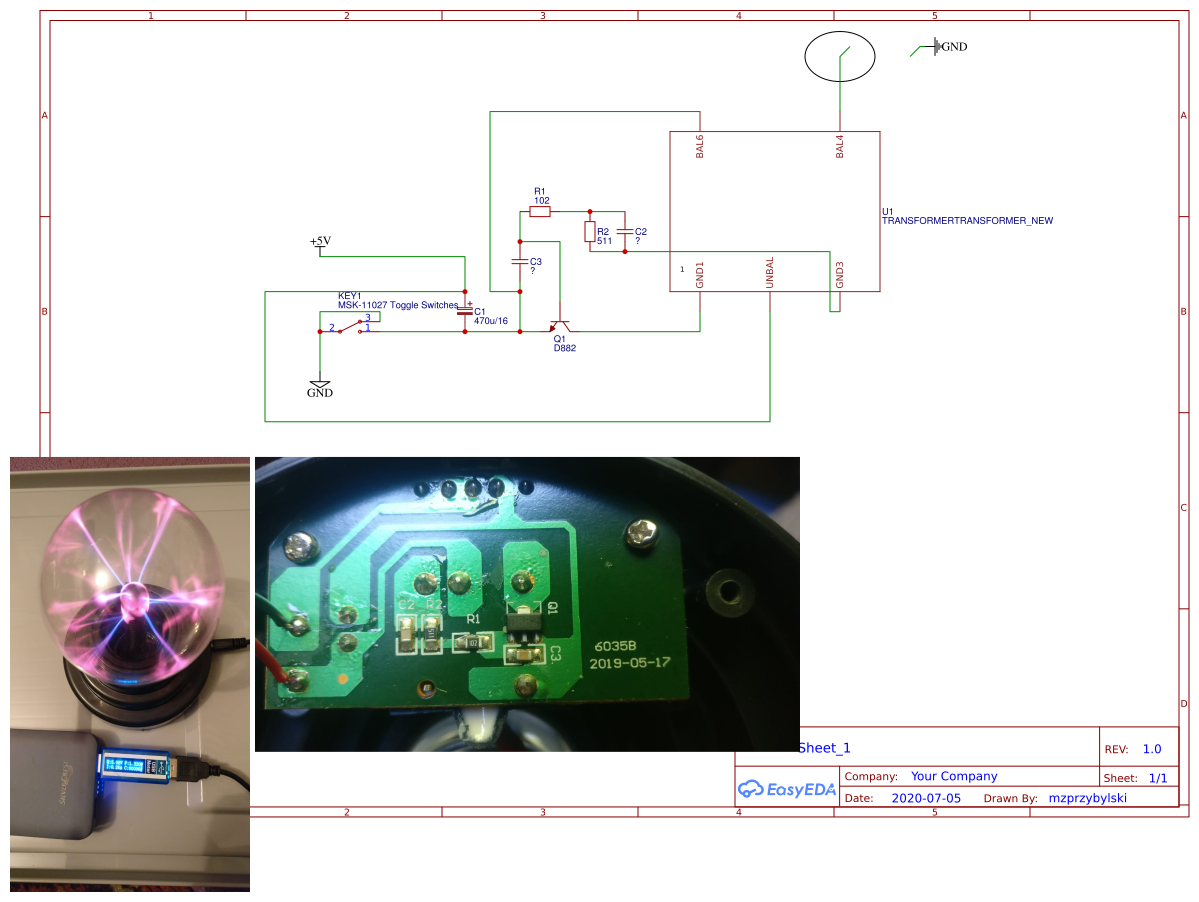Click the KEY1 toggle switch symbol

click(x=349, y=326)
